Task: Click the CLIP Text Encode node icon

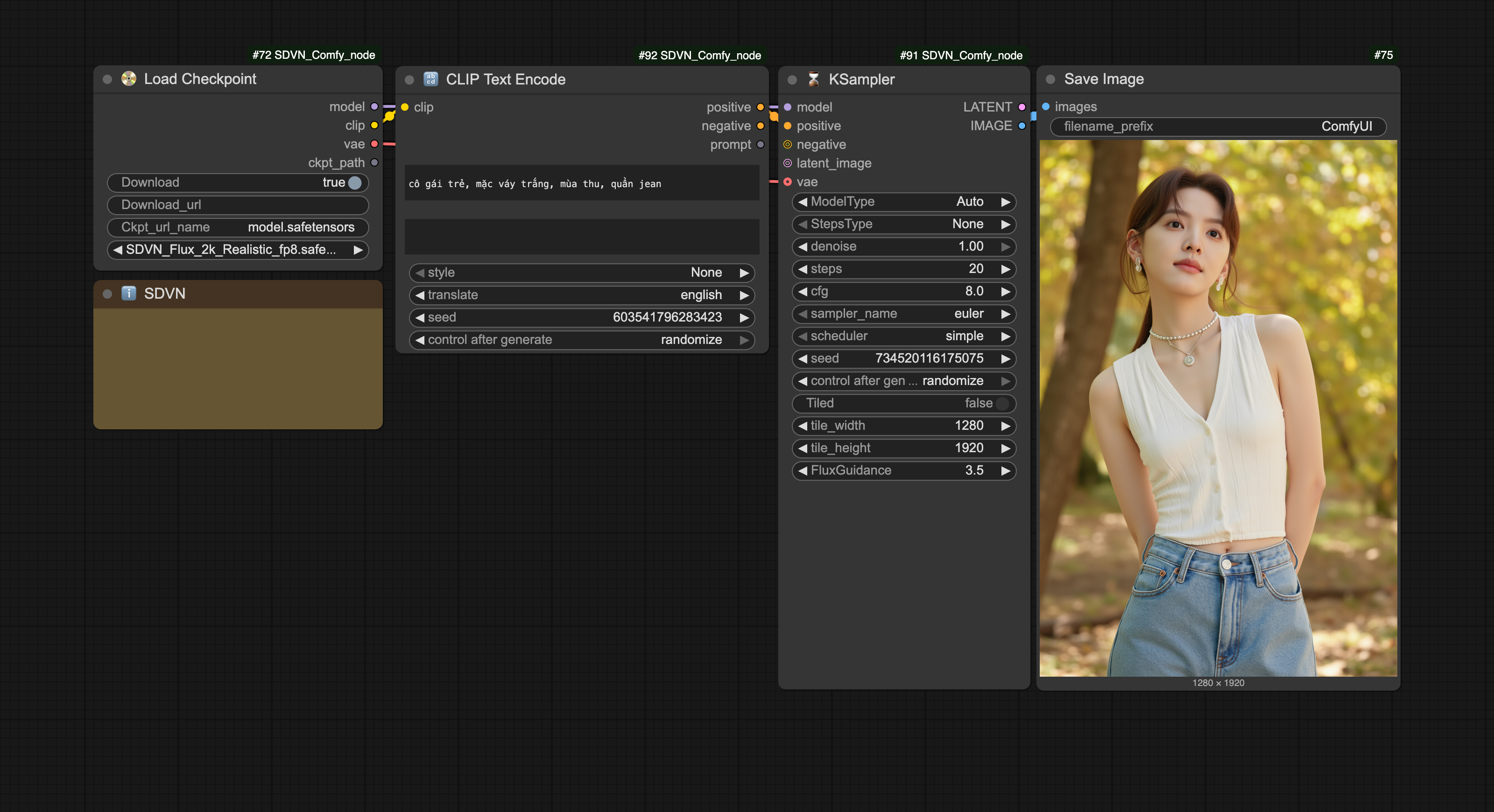Action: point(431,79)
